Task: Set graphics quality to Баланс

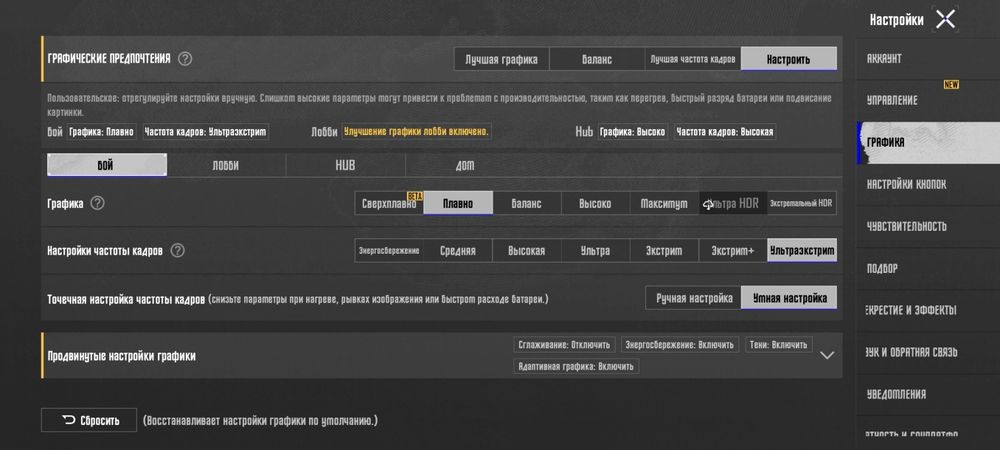Action: pos(527,203)
